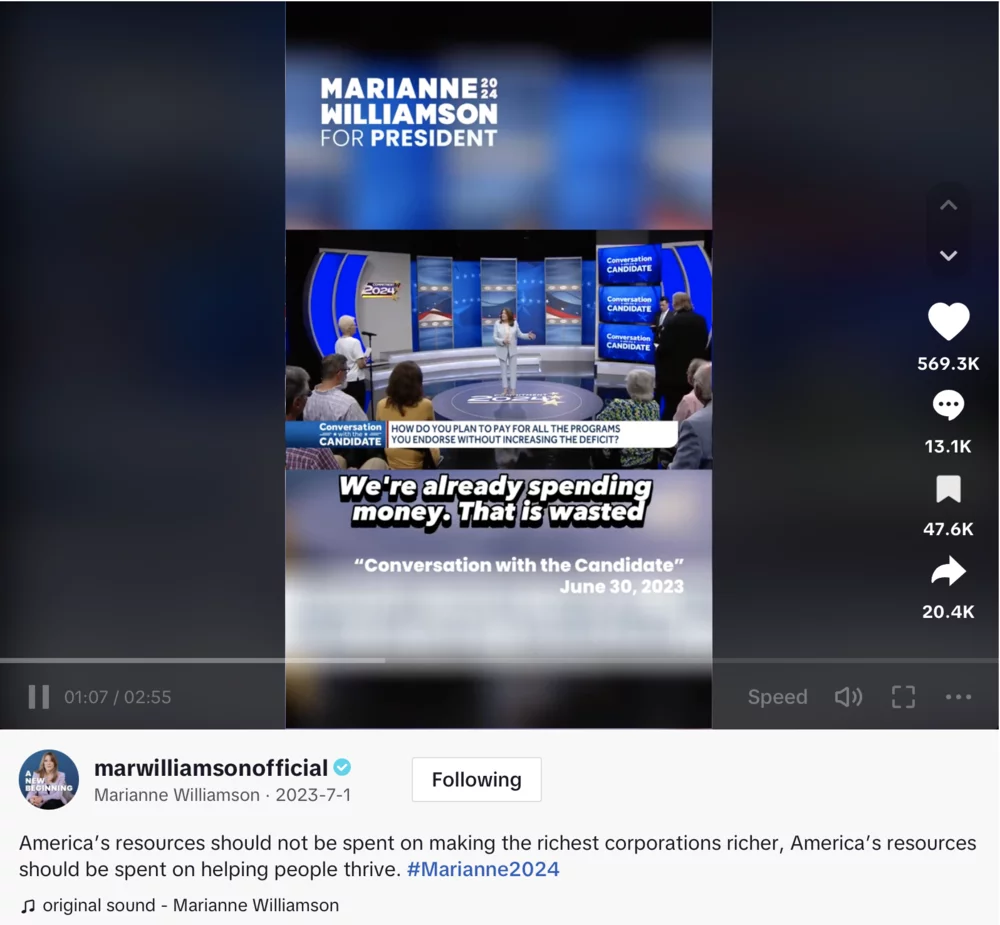Save video with the bookmark icon
Viewport: 1000px width, 925px height.
pyautogui.click(x=948, y=489)
